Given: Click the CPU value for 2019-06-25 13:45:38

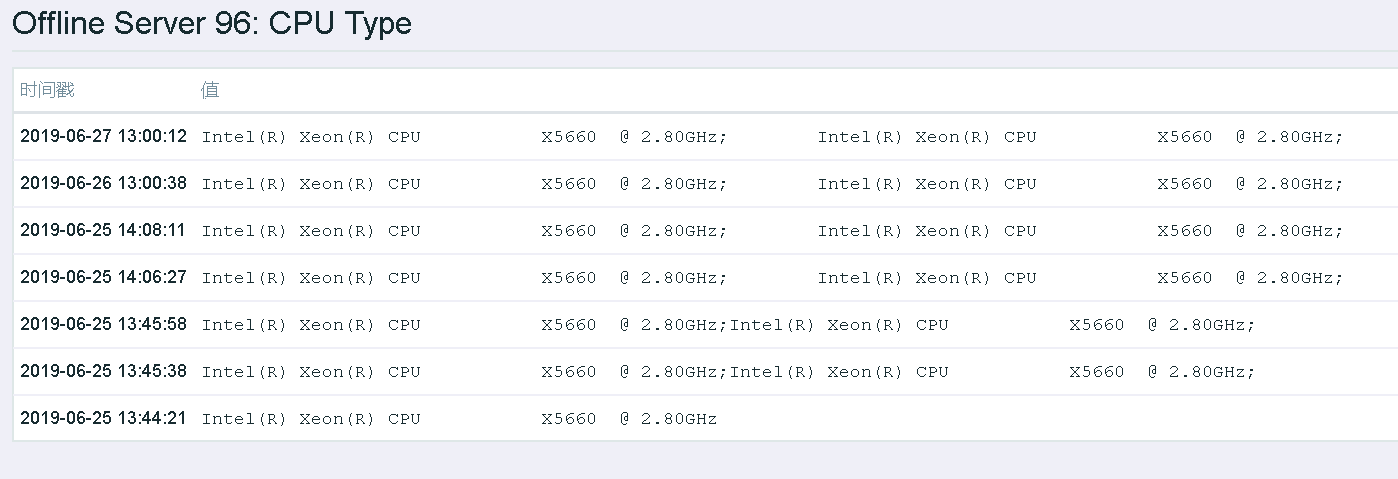Looking at the screenshot, I should coord(728,372).
